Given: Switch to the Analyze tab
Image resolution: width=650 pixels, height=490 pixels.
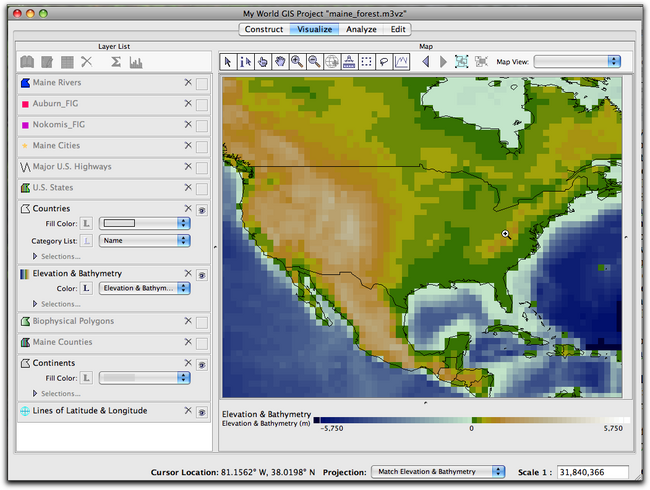Looking at the screenshot, I should pos(361,29).
